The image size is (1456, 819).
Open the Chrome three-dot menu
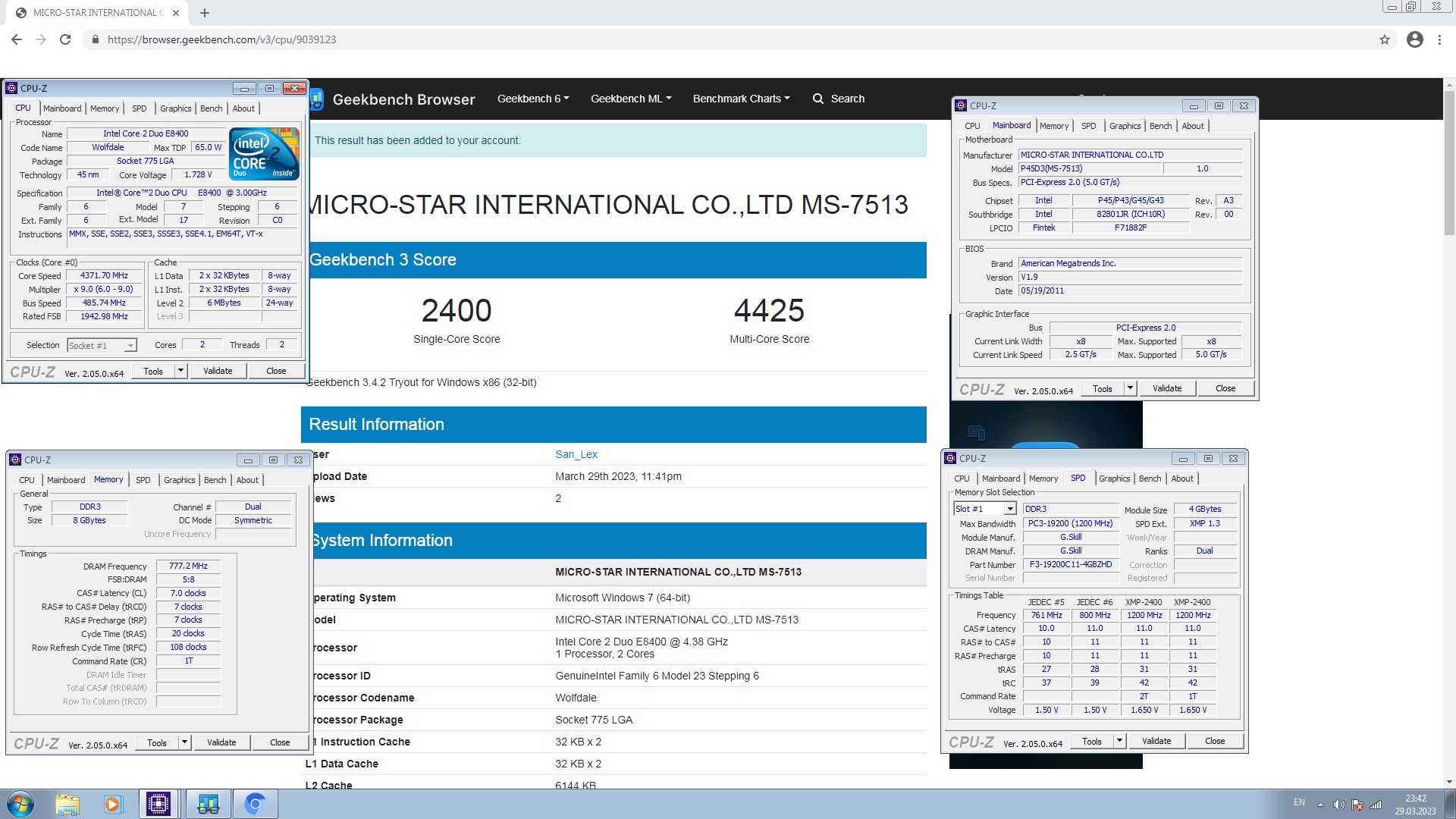1439,39
